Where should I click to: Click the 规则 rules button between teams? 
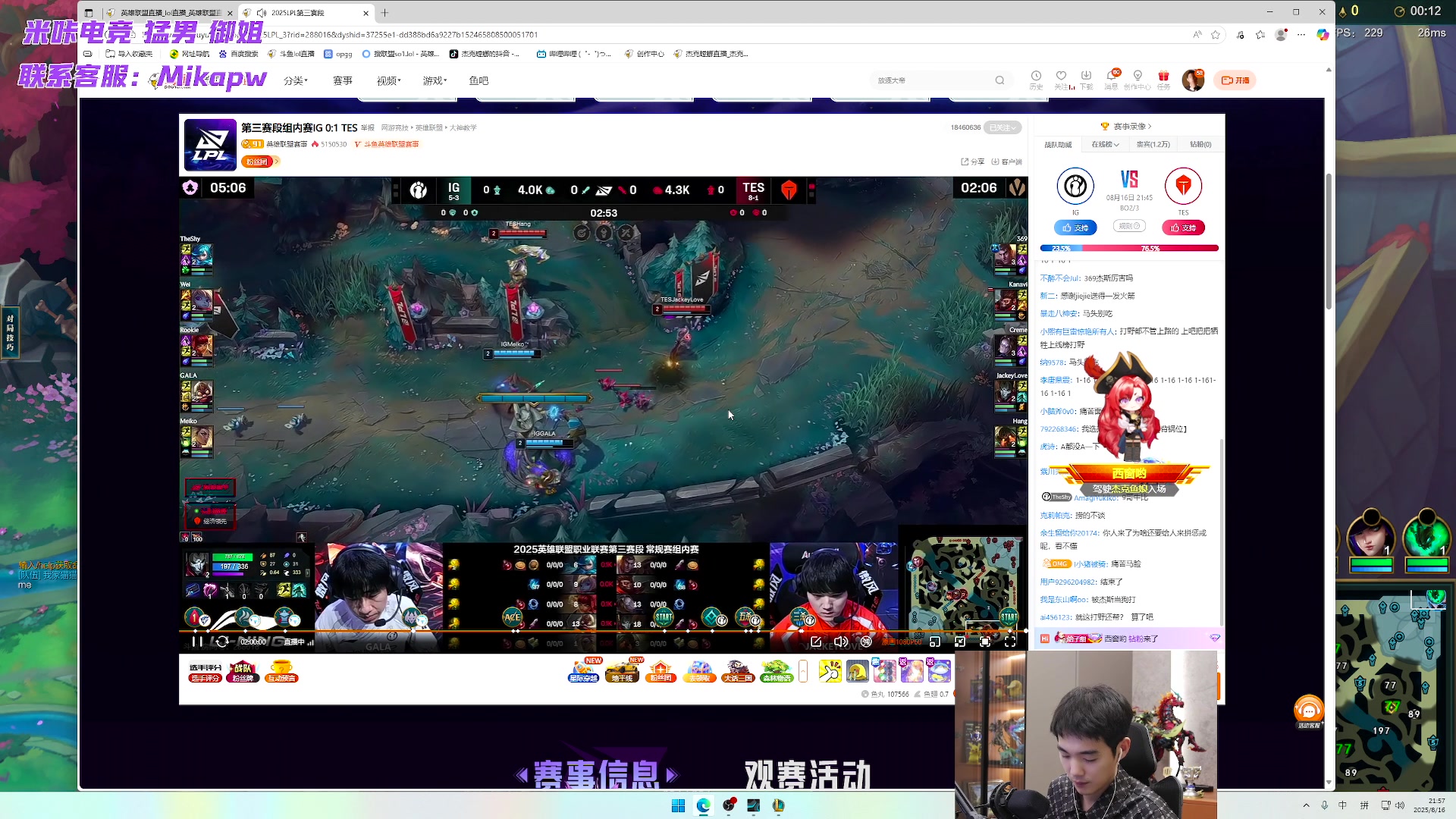coord(1129,226)
